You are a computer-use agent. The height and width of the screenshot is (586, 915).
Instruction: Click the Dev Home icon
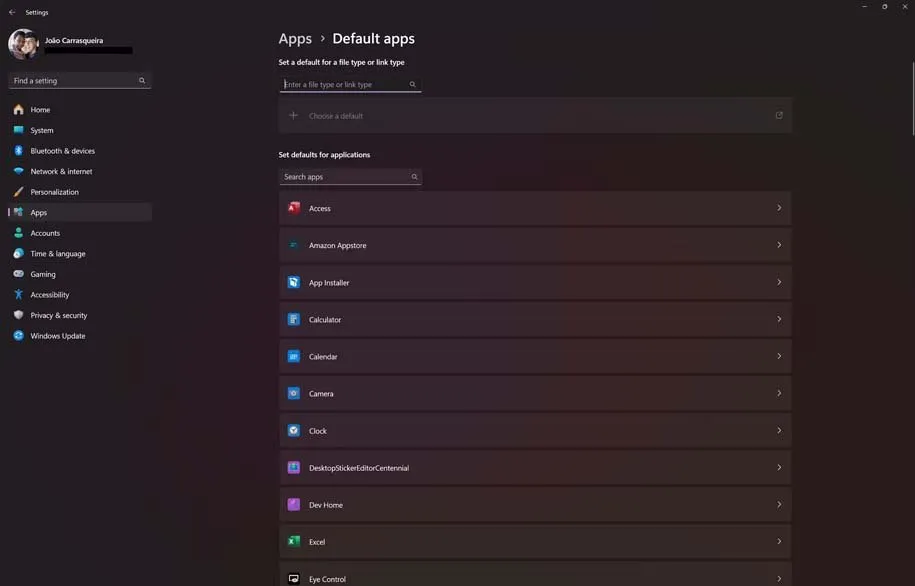click(294, 505)
